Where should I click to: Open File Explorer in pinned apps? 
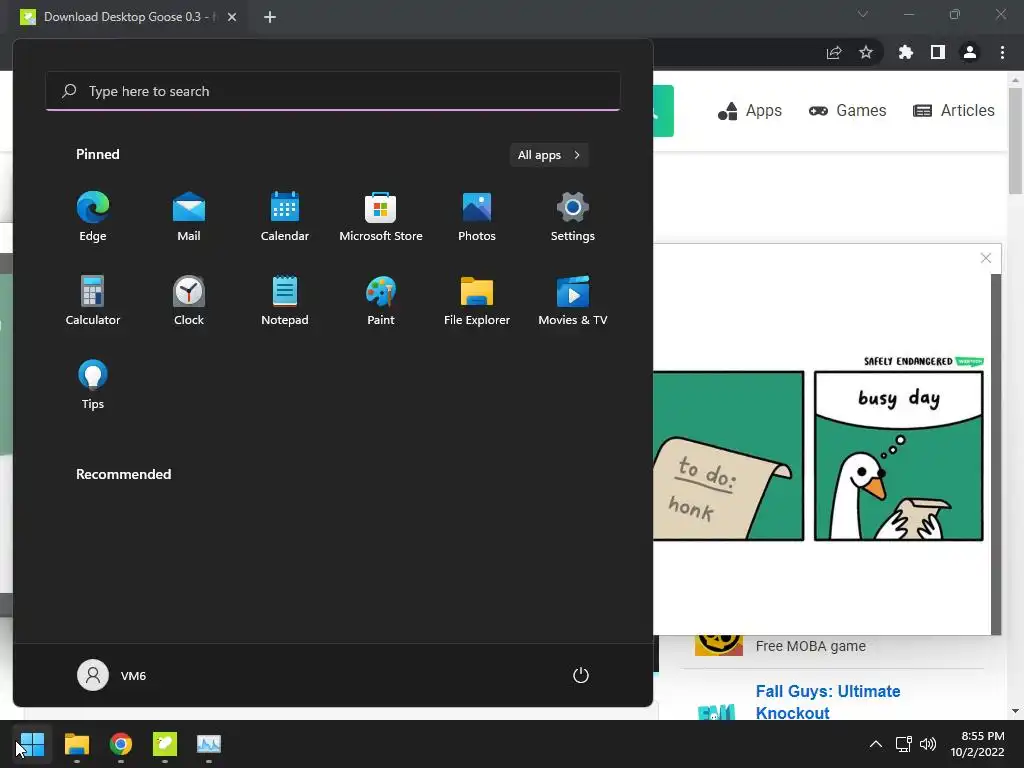click(x=477, y=300)
